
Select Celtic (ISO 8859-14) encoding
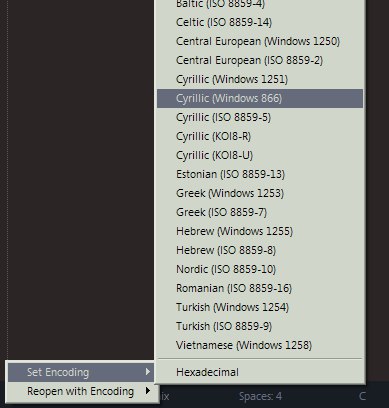point(260,22)
